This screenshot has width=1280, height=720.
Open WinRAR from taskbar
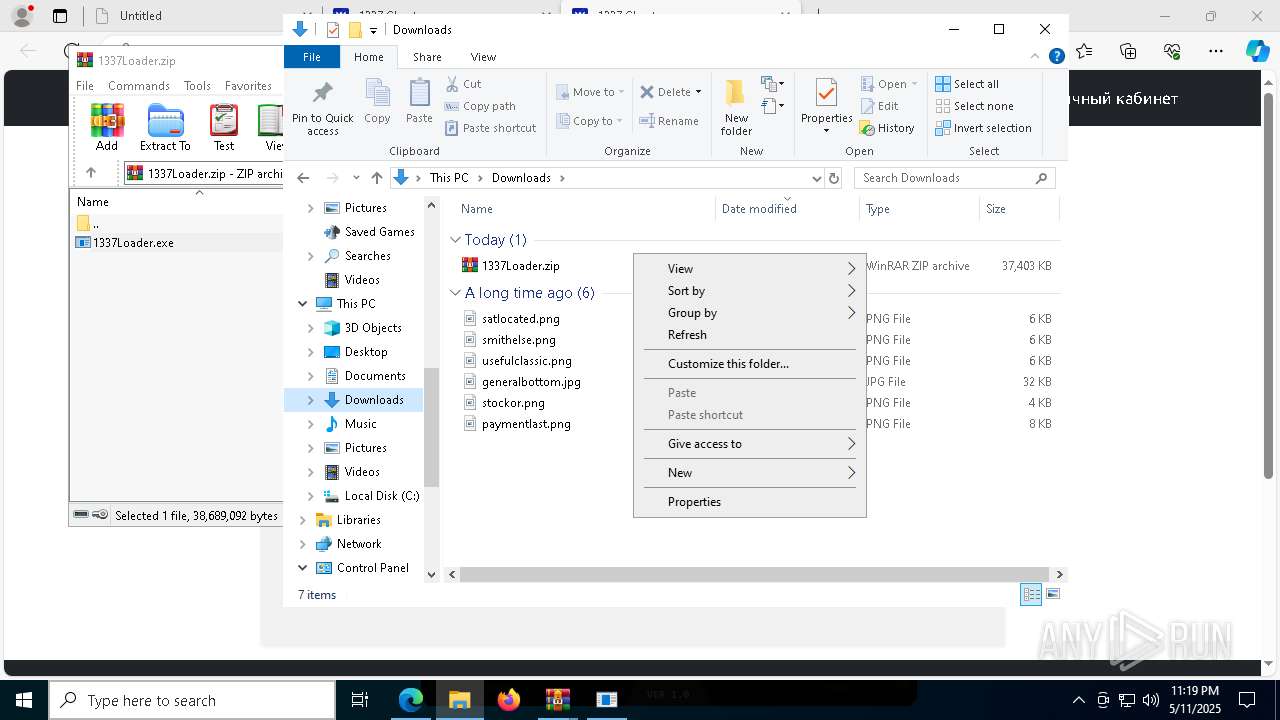(558, 700)
